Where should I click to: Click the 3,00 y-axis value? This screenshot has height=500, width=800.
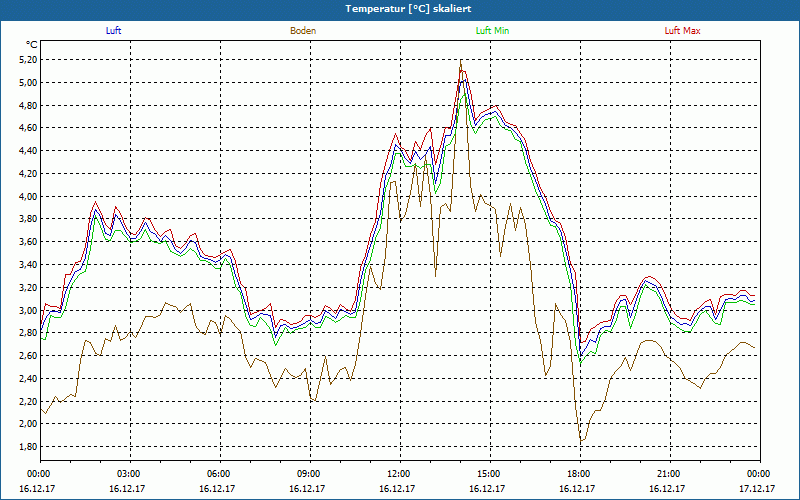pos(29,310)
